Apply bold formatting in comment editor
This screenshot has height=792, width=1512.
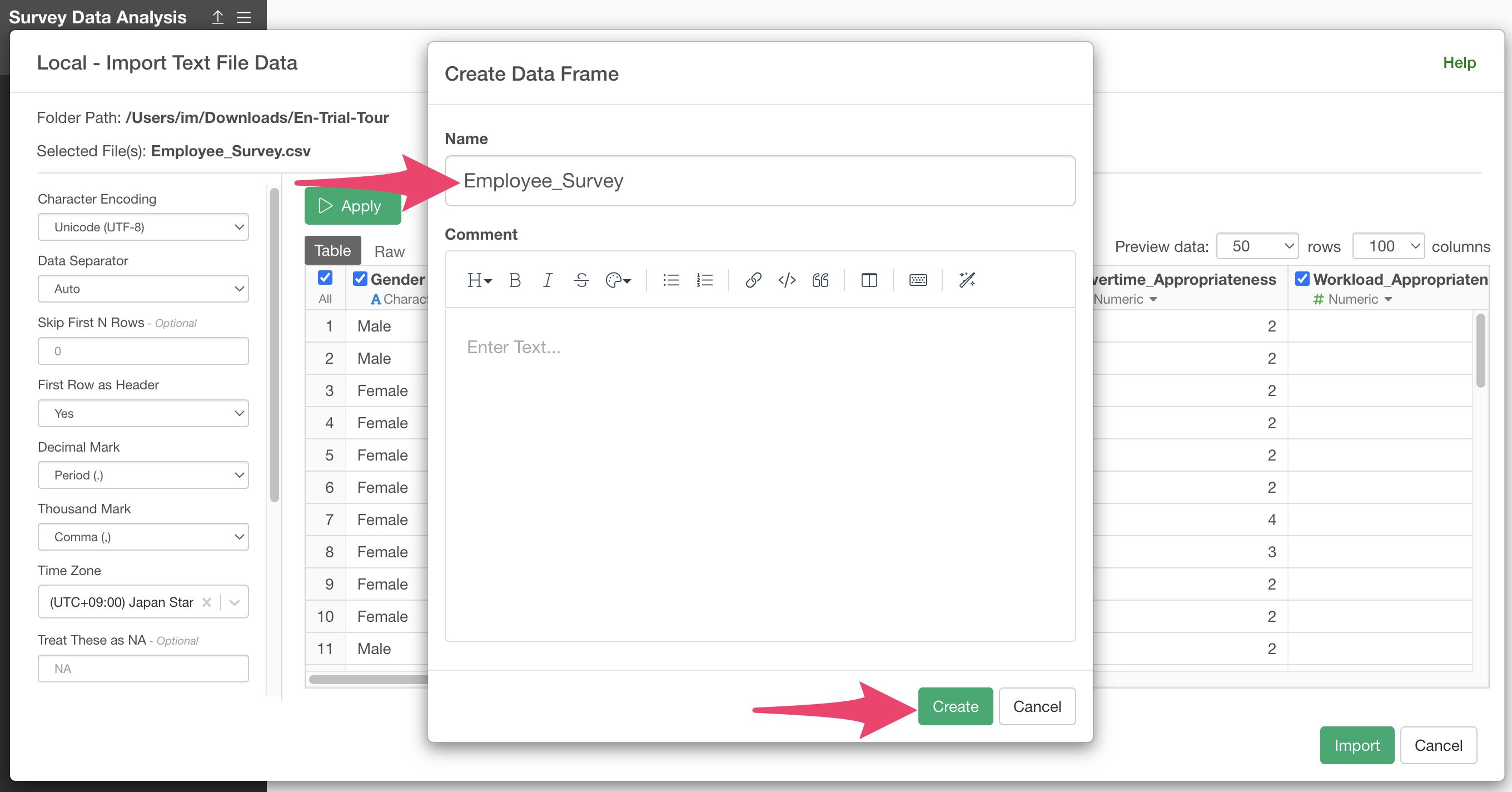tap(515, 281)
